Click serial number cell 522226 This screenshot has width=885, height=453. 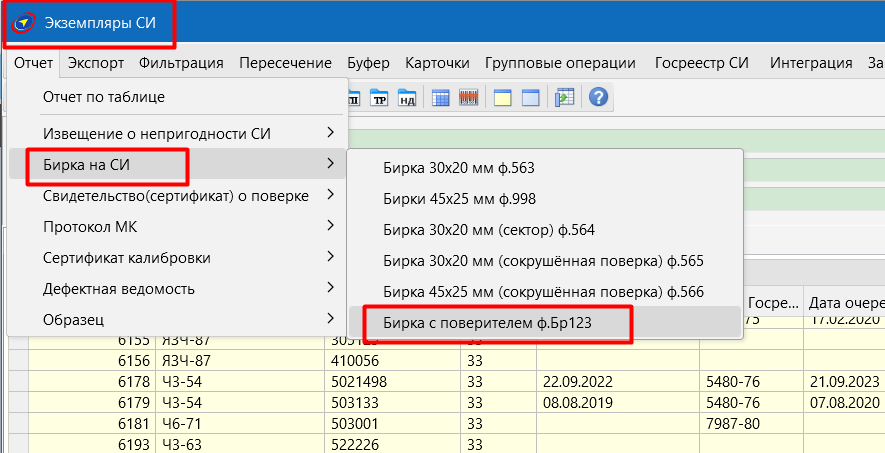(x=393, y=445)
